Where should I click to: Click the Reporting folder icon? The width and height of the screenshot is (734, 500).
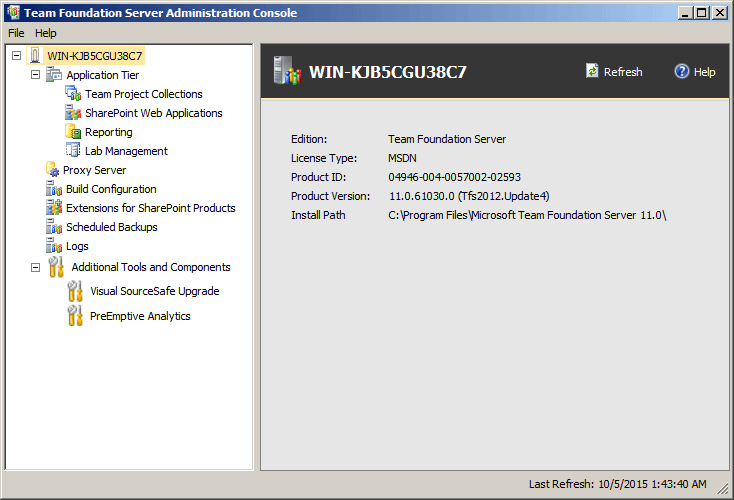[73, 132]
